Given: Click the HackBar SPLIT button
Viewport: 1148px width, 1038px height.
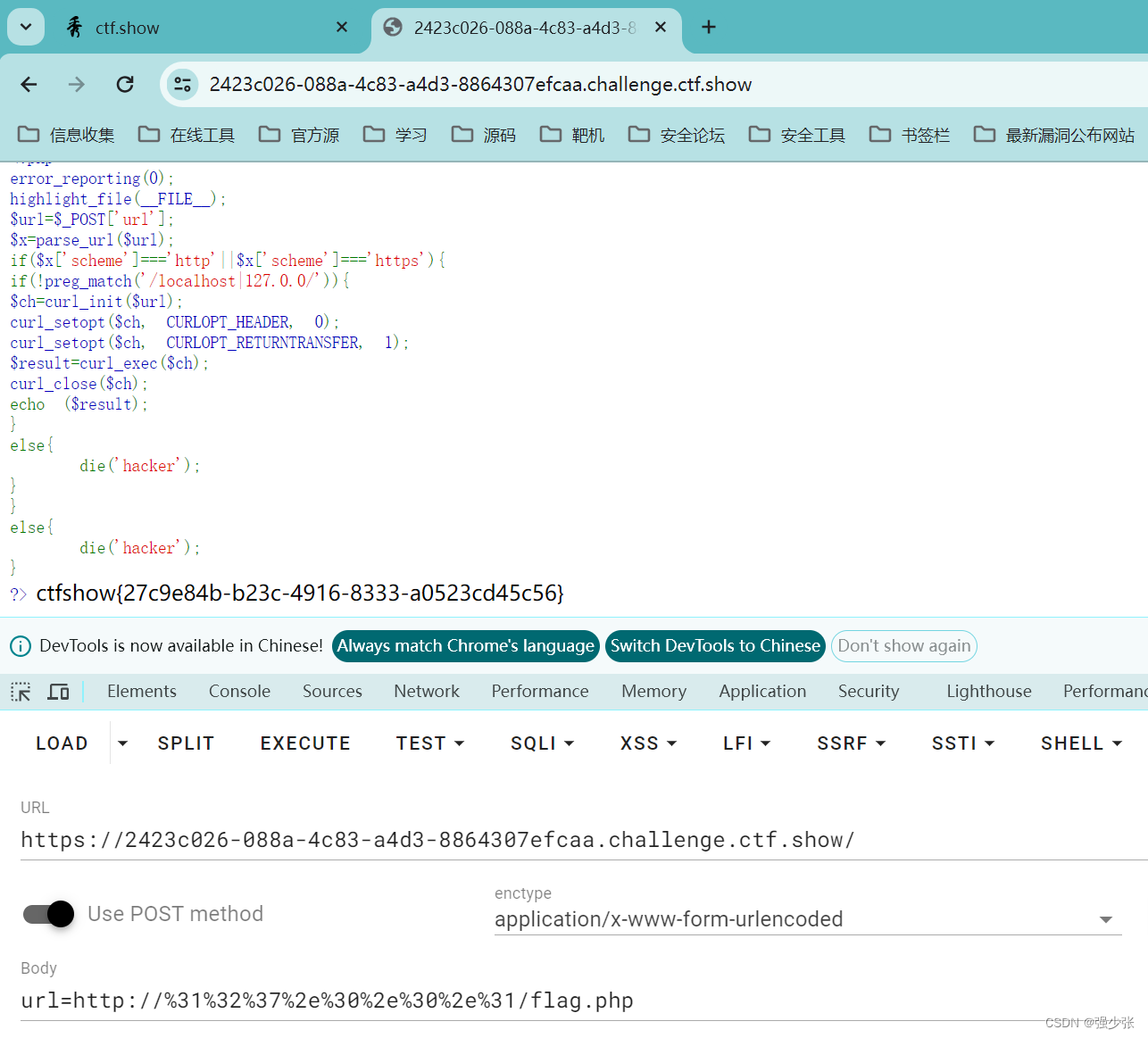Looking at the screenshot, I should (186, 743).
